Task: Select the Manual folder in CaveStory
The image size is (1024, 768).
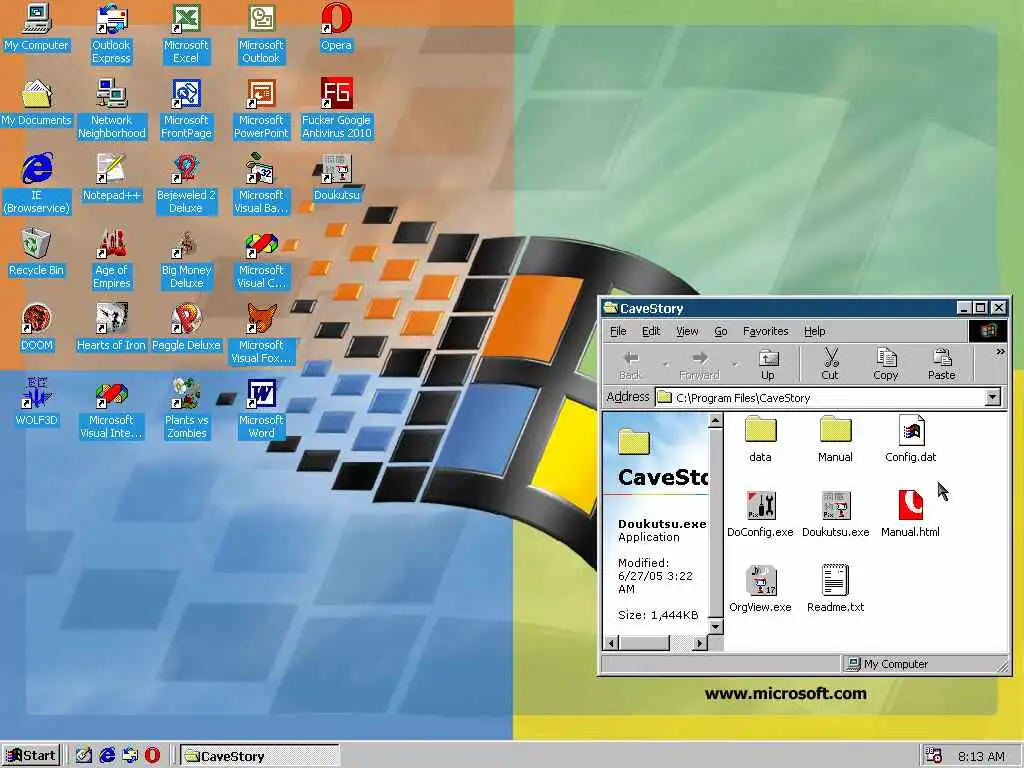Action: click(x=835, y=440)
